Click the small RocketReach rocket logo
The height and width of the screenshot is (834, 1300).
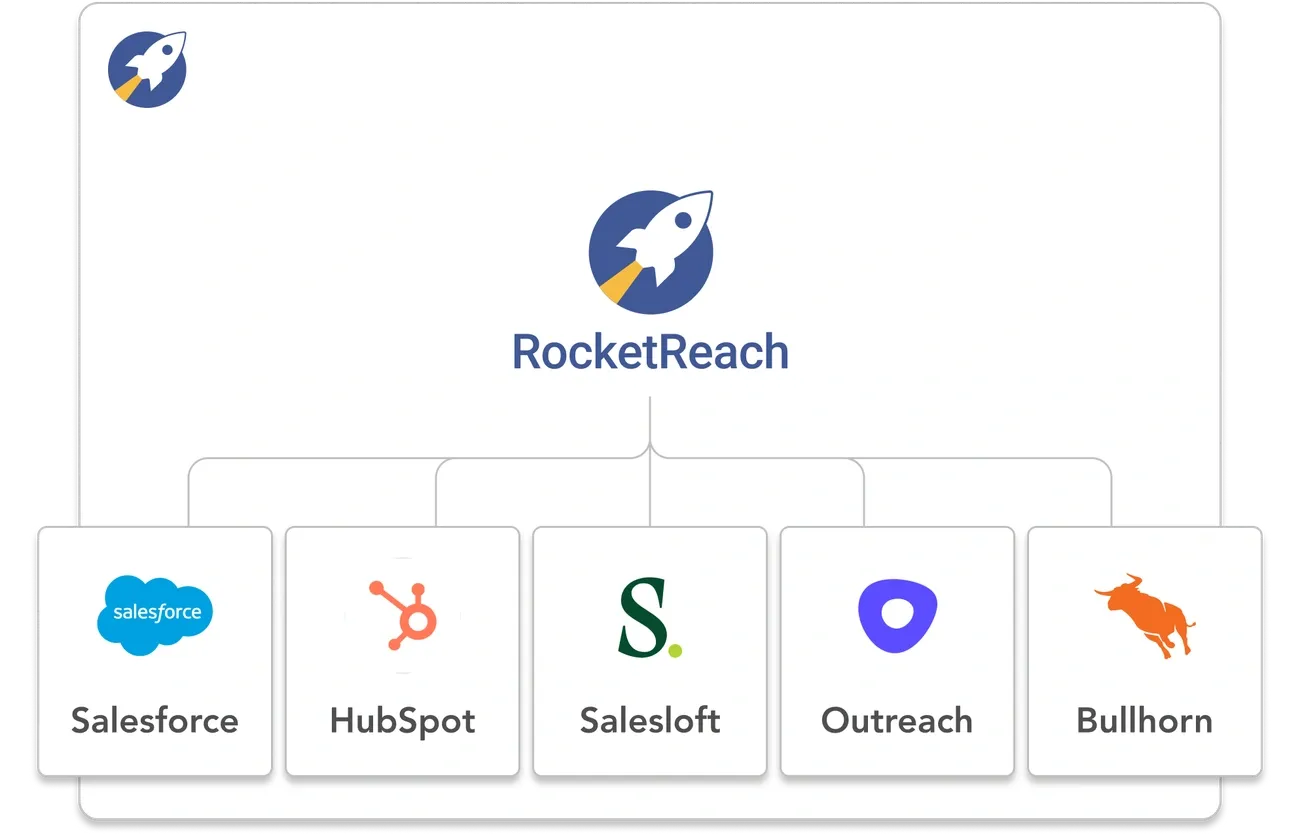tap(147, 68)
